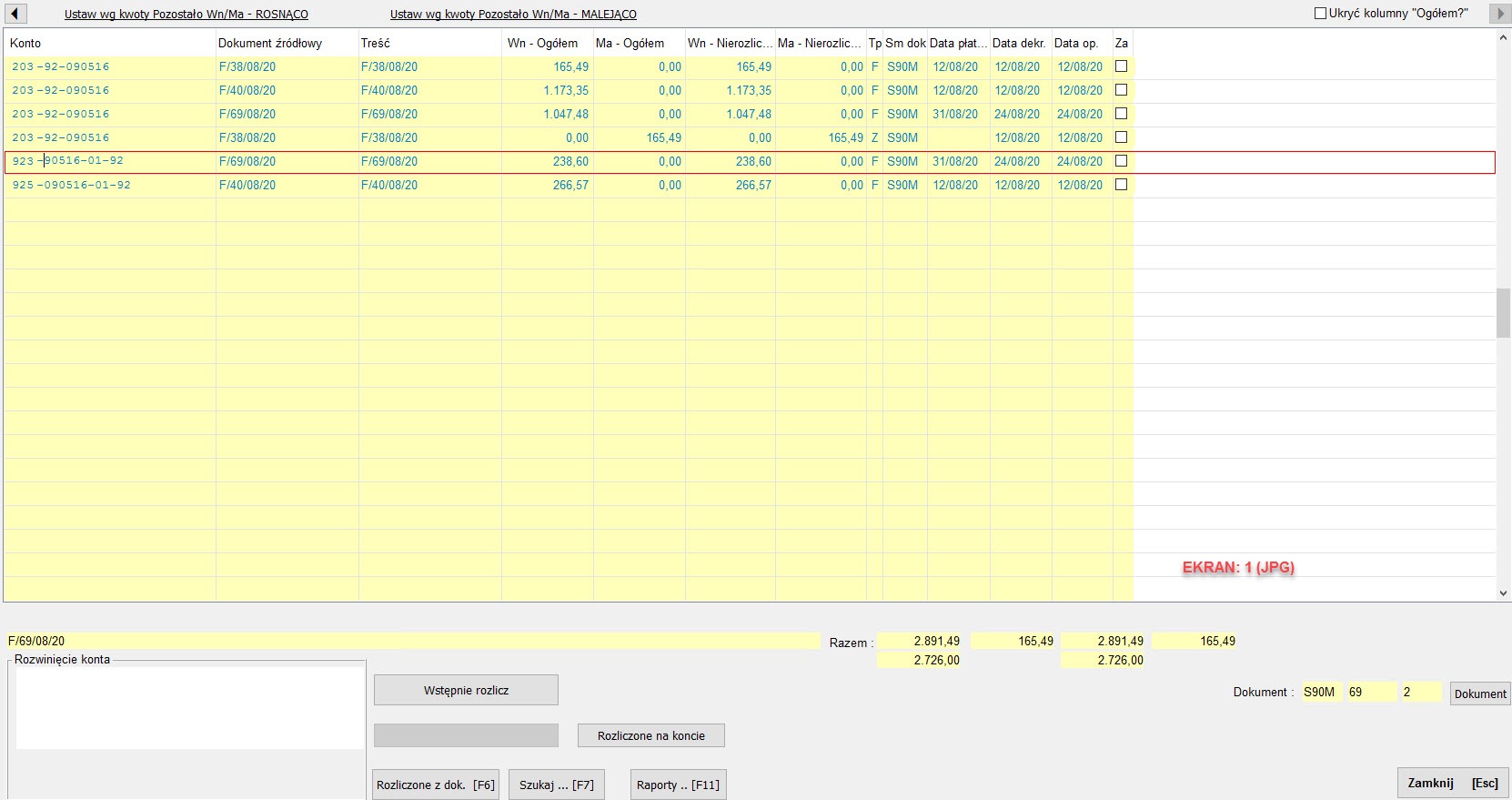Image resolution: width=1512 pixels, height=800 pixels.
Task: Select the 'Data dekr.' column header
Action: (x=1019, y=43)
